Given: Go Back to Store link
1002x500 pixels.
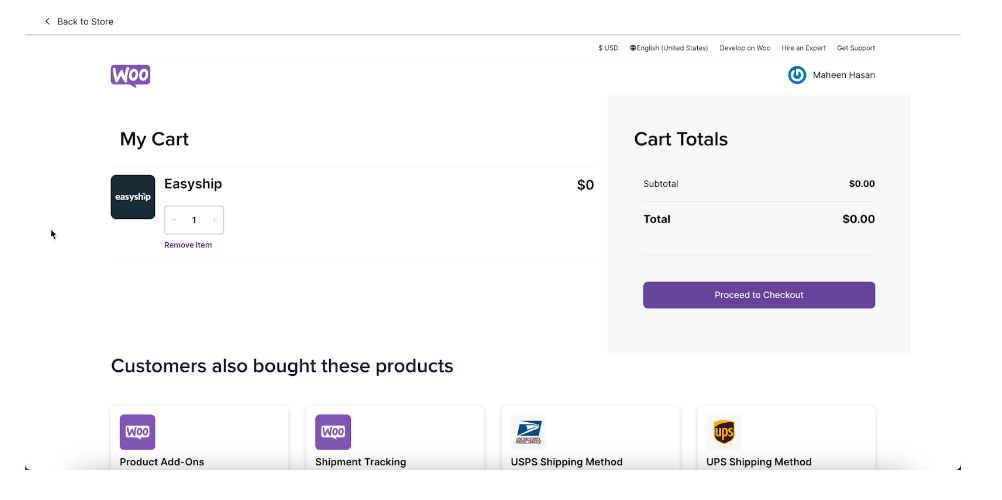Looking at the screenshot, I should [x=85, y=21].
